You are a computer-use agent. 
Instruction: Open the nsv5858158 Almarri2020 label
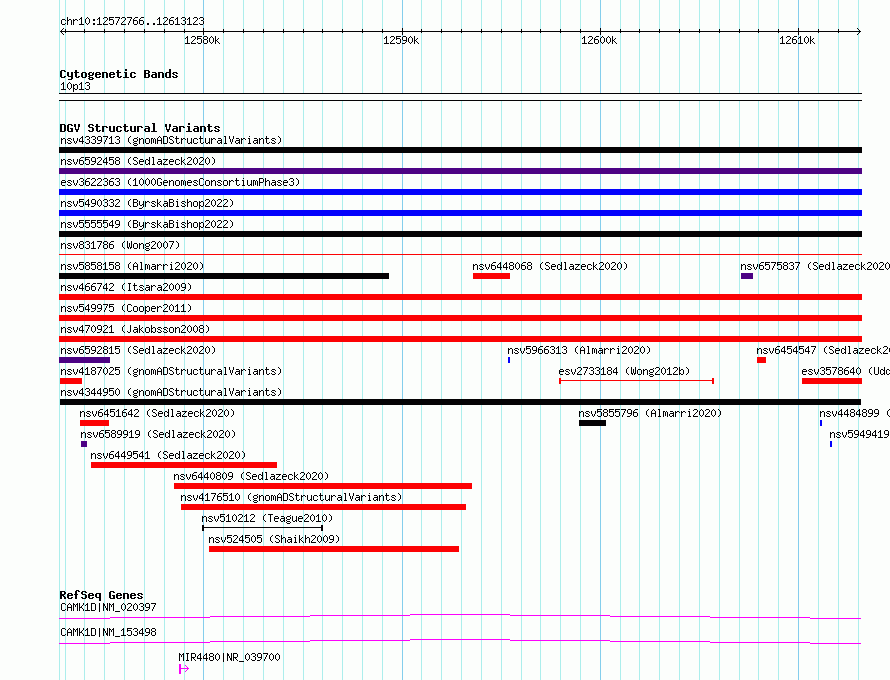tap(132, 266)
